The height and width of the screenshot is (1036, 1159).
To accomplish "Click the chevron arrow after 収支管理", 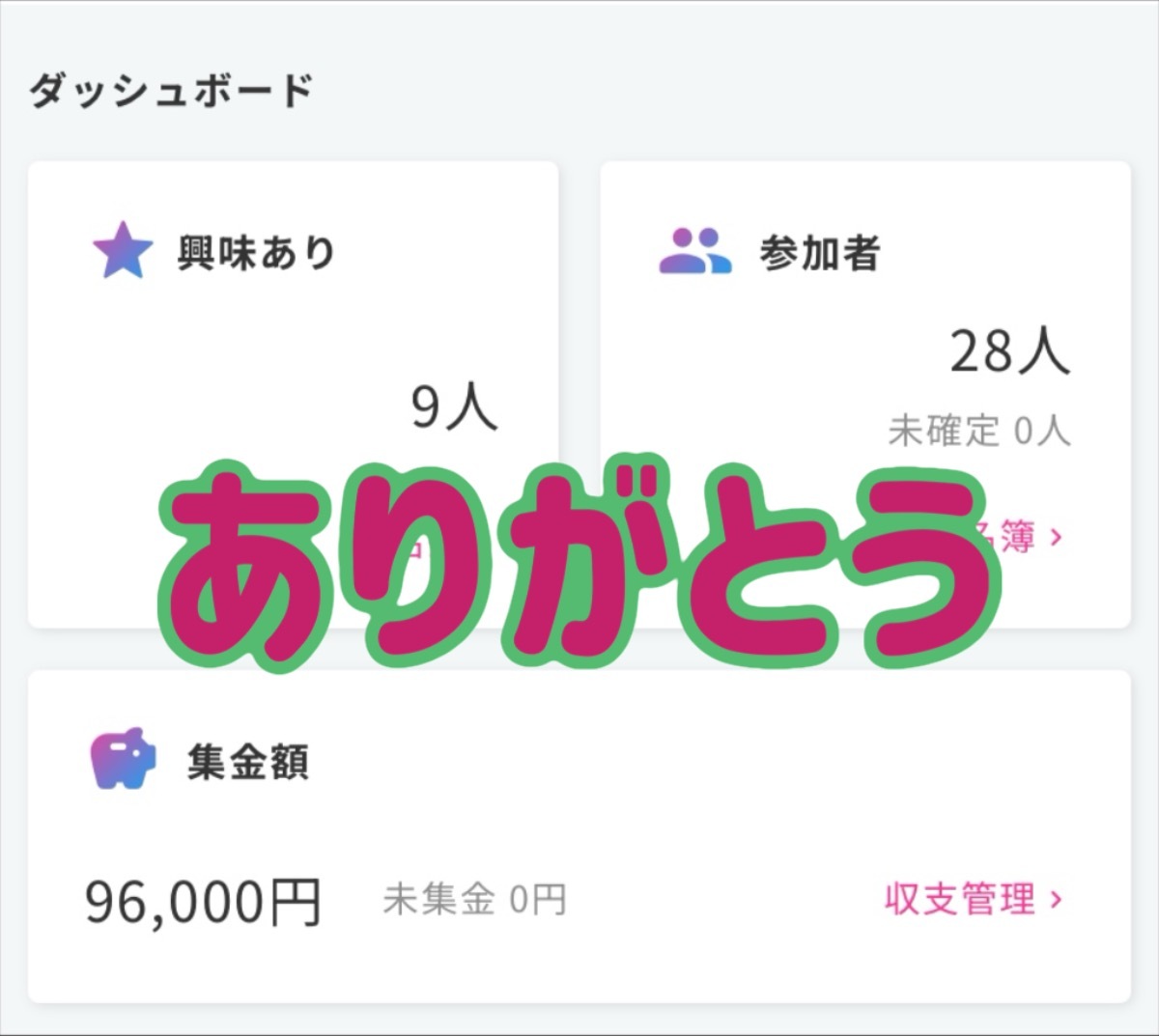I will coord(1057,900).
